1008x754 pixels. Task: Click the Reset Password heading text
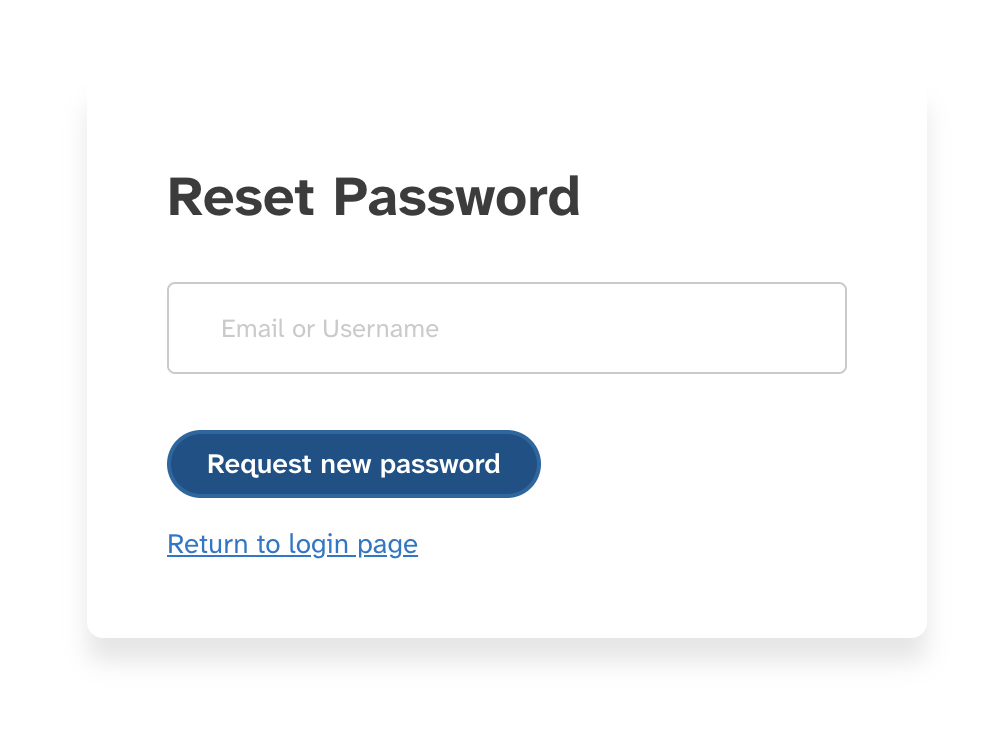click(374, 198)
